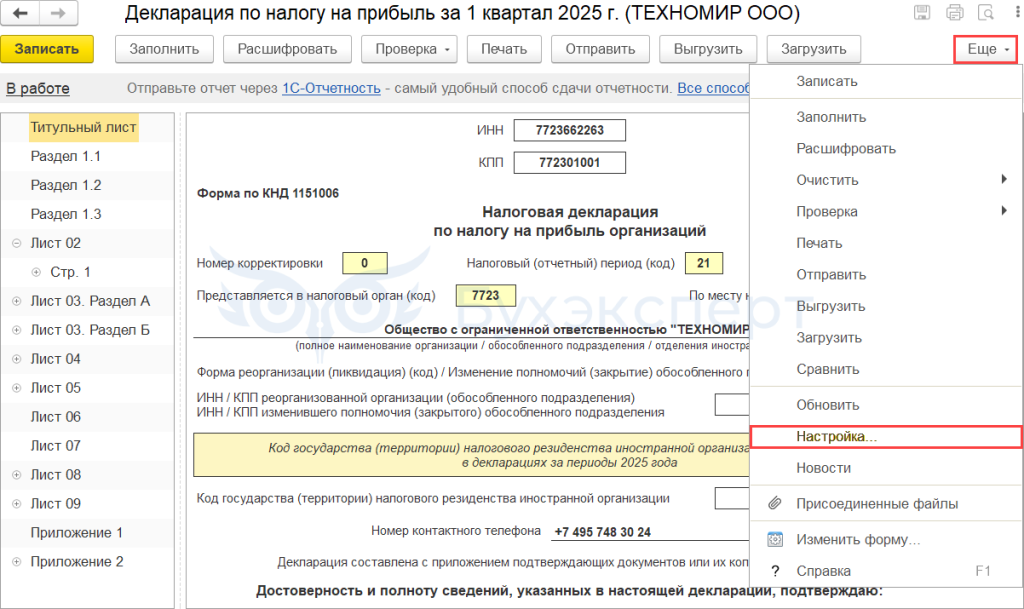Click the three-dot kebab menu icon

[1015, 14]
